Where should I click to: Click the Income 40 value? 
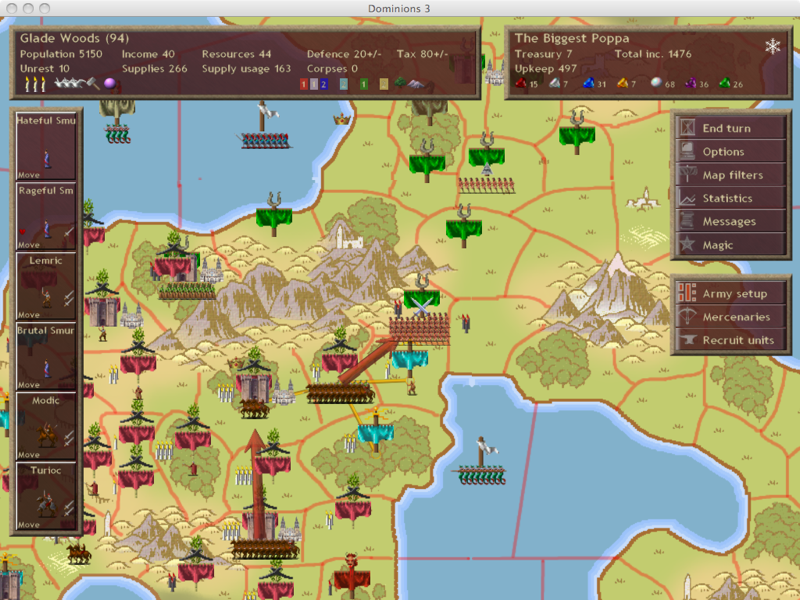pos(148,54)
